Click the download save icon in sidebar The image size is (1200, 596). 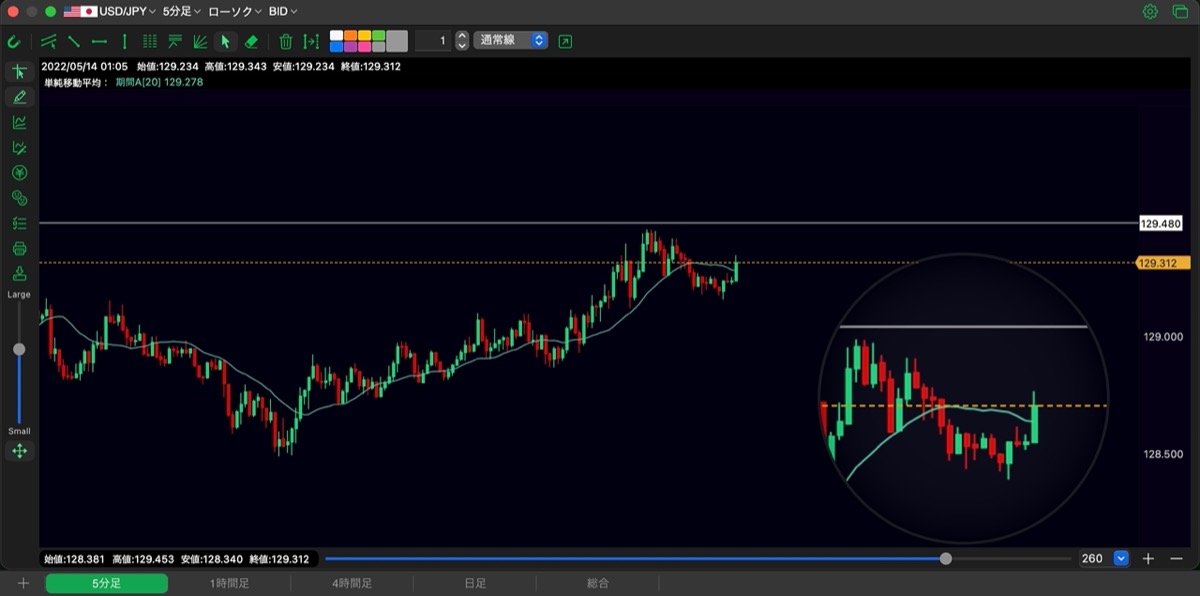[x=19, y=273]
